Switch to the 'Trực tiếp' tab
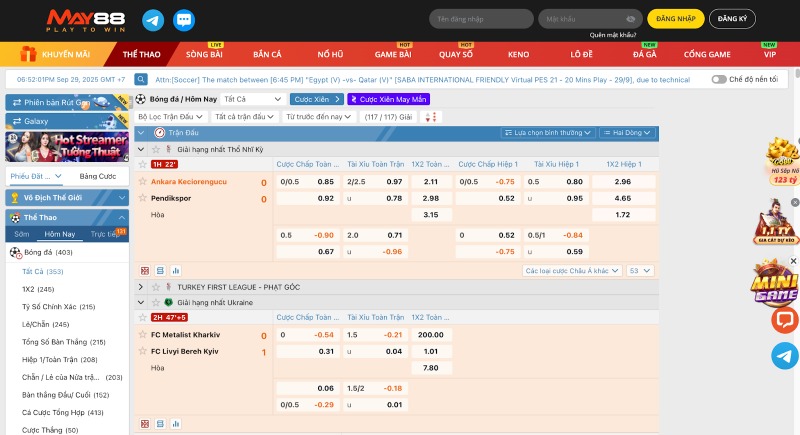 105,234
